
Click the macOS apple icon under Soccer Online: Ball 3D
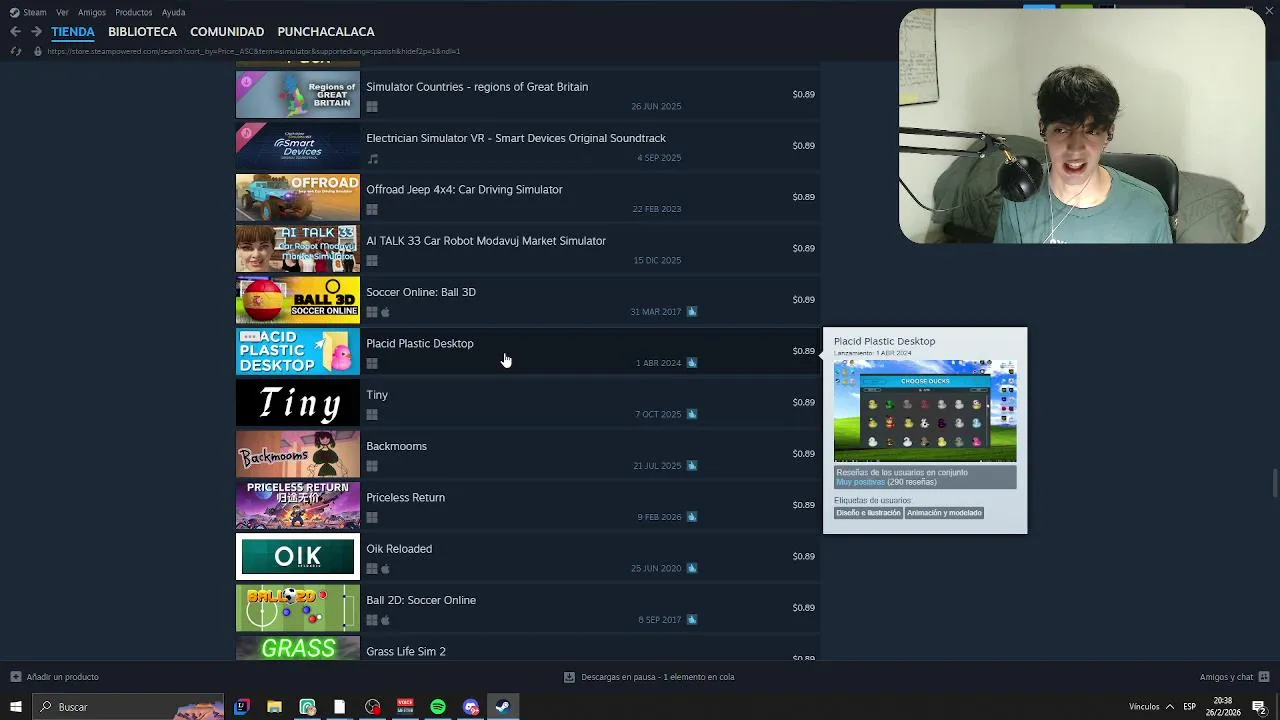coord(385,312)
